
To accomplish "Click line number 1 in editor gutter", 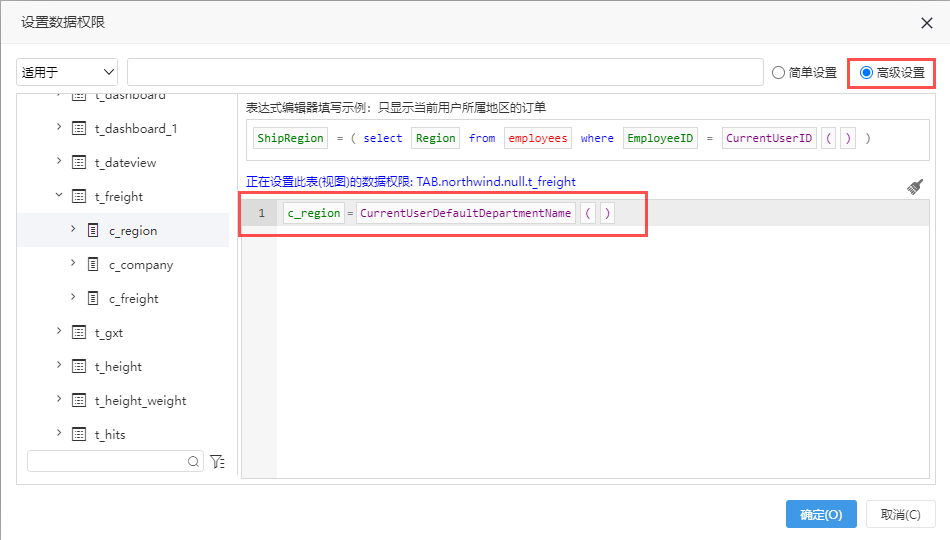I will [261, 213].
